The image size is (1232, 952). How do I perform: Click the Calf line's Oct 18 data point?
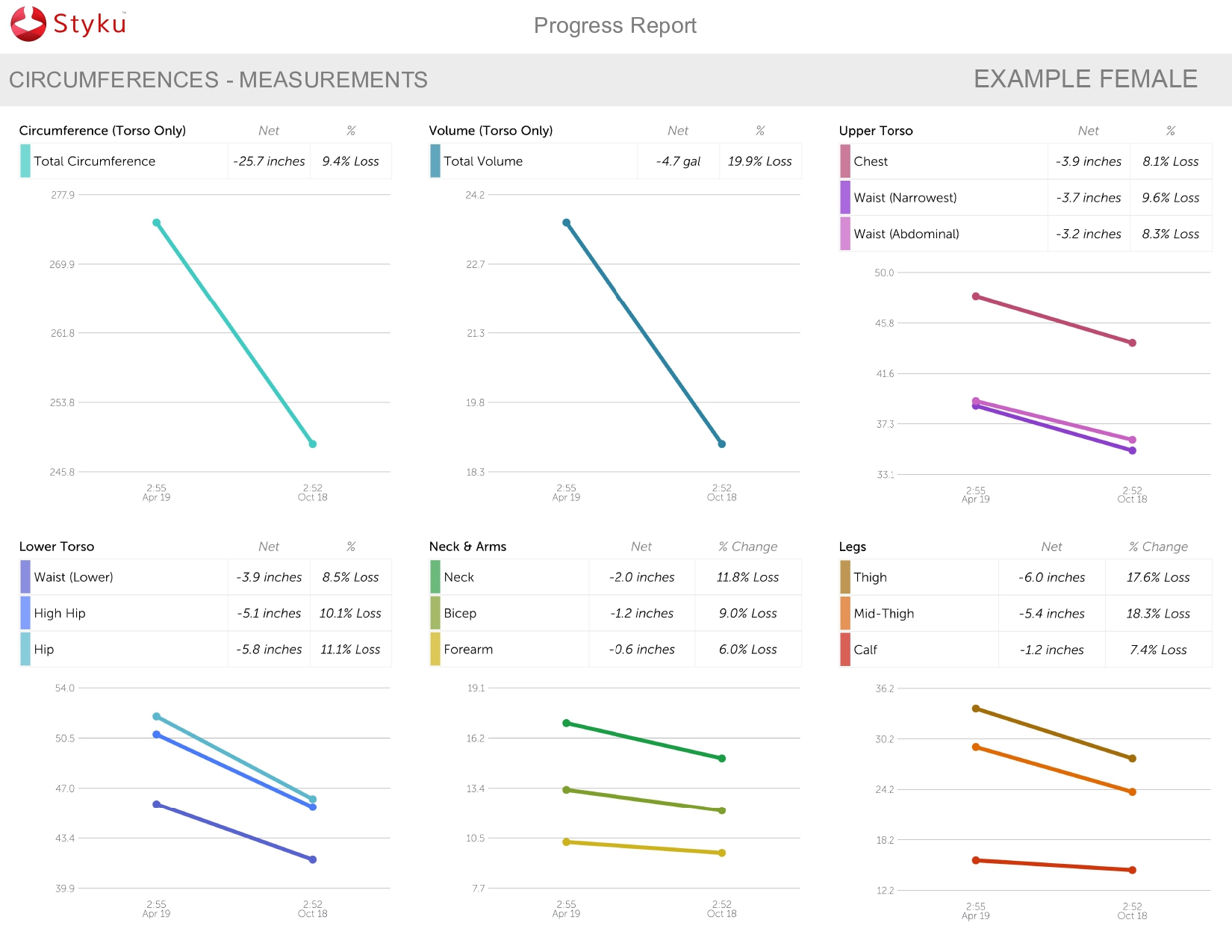click(x=1133, y=870)
